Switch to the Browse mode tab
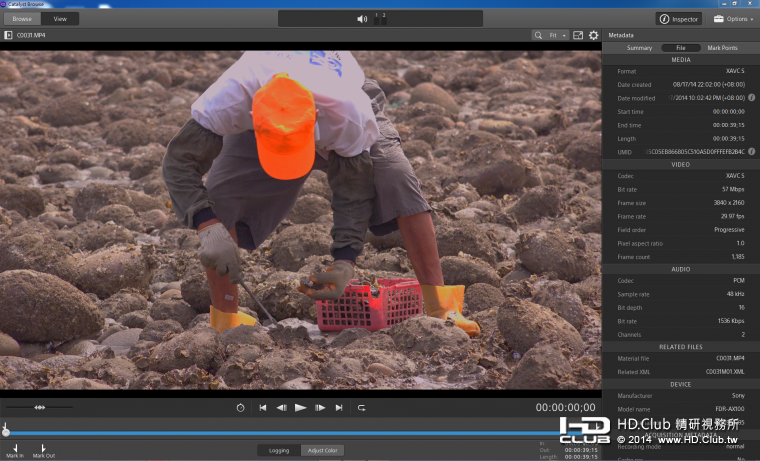This screenshot has height=461, width=760. pos(22,19)
